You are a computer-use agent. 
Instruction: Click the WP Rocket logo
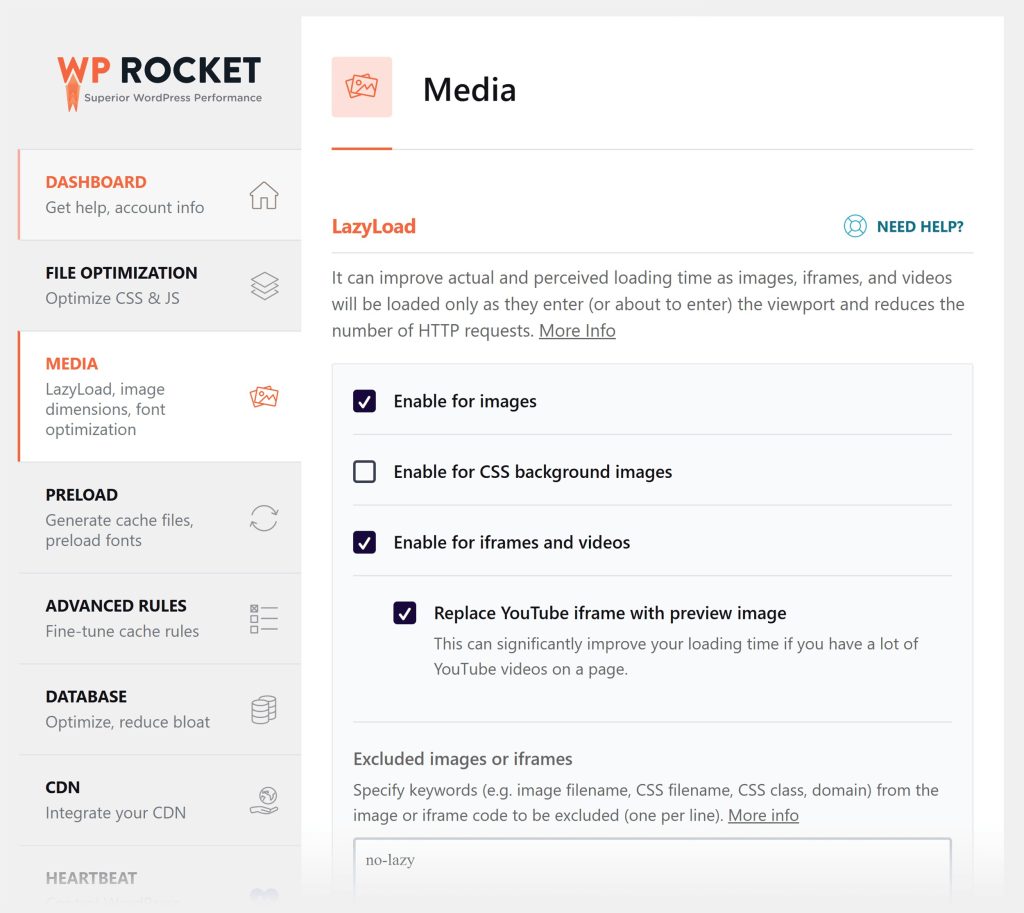point(159,82)
